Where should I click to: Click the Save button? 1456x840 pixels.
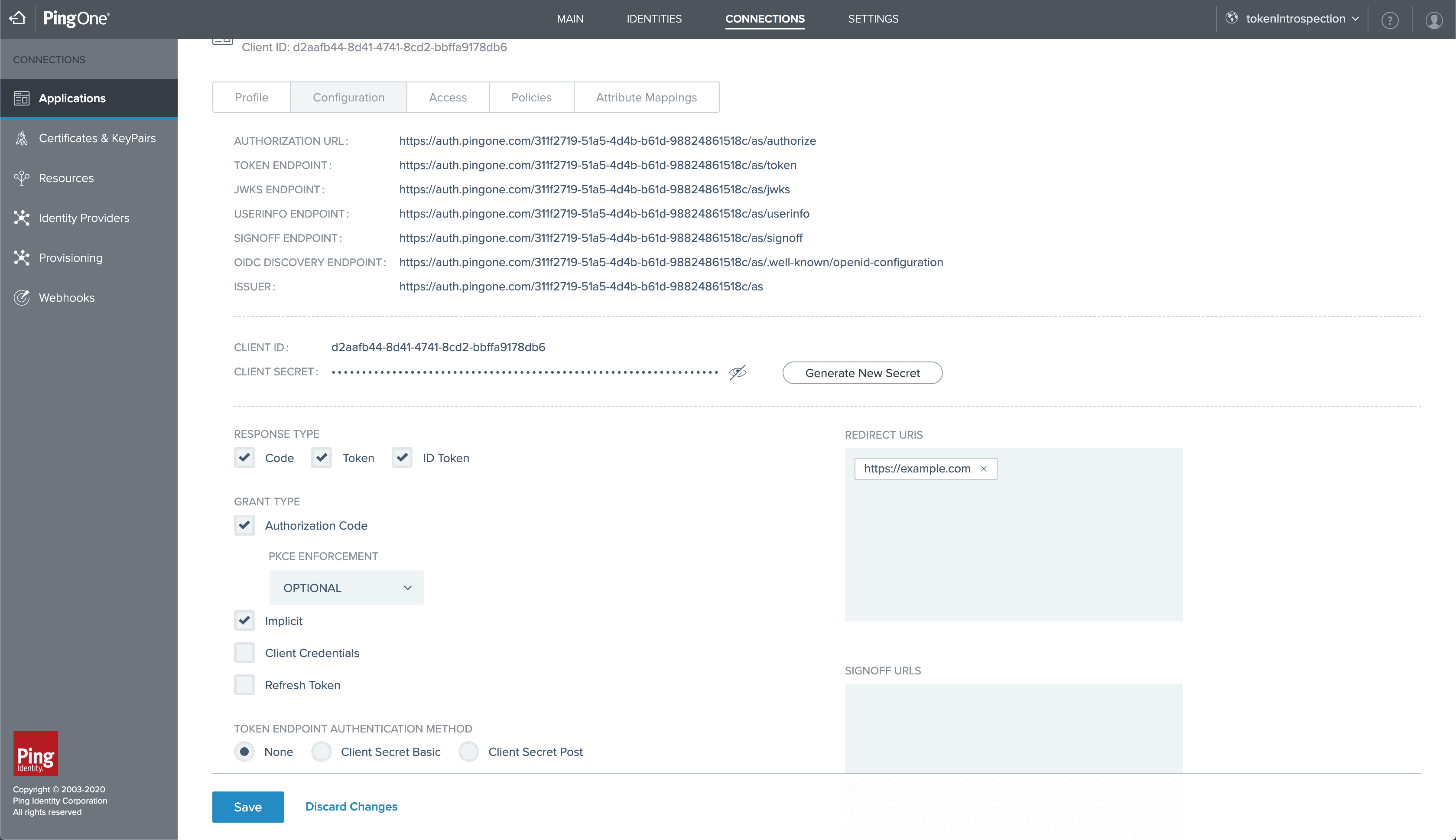(248, 807)
